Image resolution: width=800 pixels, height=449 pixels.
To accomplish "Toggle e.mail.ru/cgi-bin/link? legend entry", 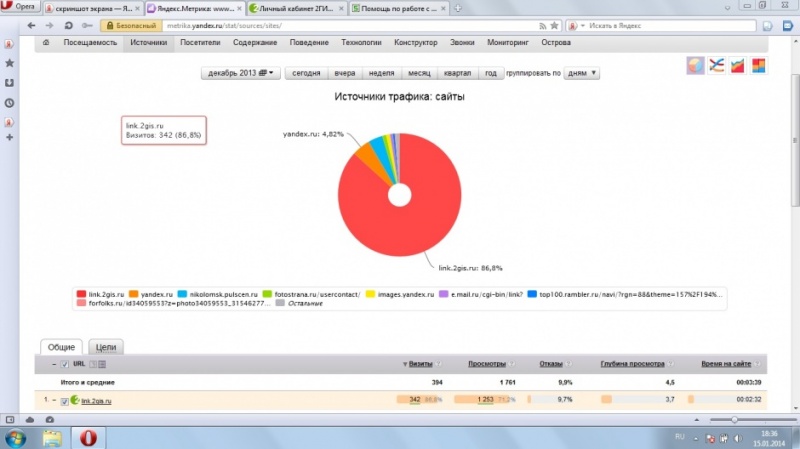I will click(x=481, y=294).
